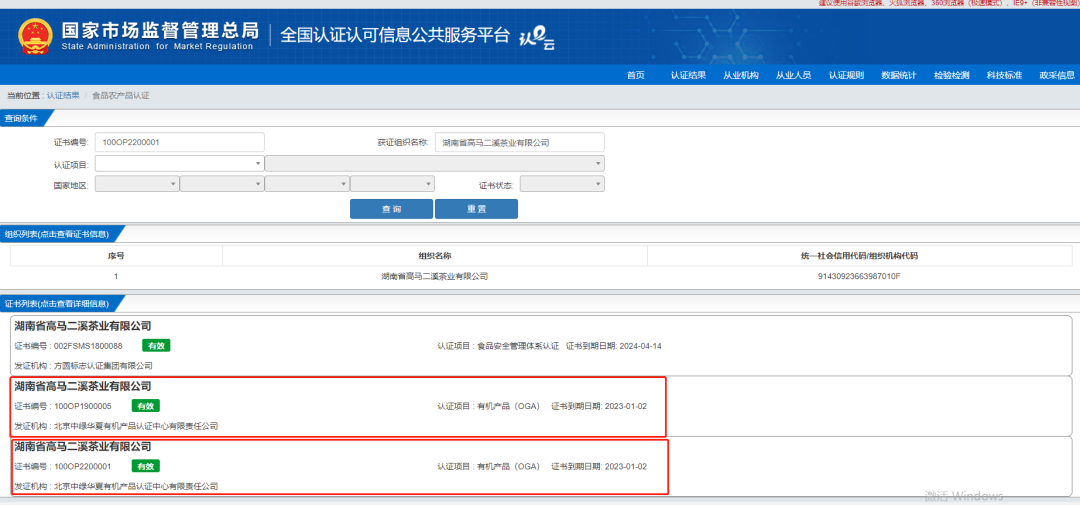1080x505 pixels.
Task: Click the 认e云 logo in header
Action: tap(536, 39)
